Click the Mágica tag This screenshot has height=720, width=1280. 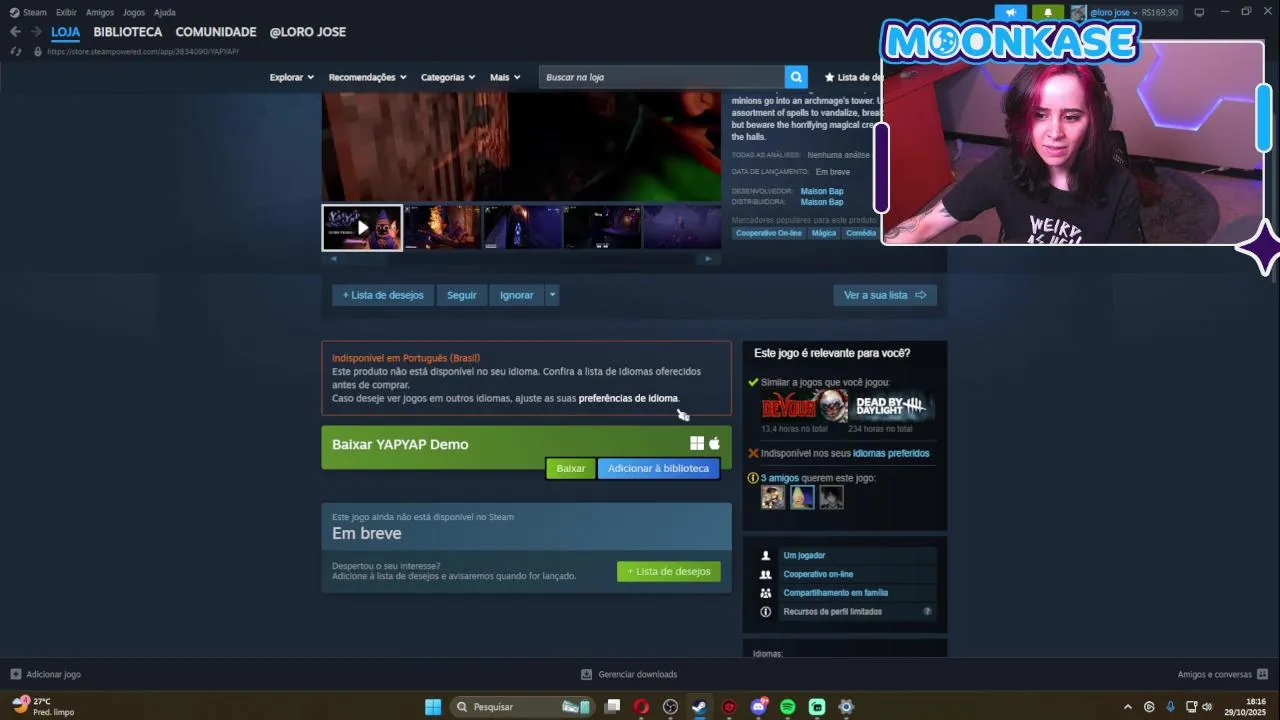[x=824, y=233]
